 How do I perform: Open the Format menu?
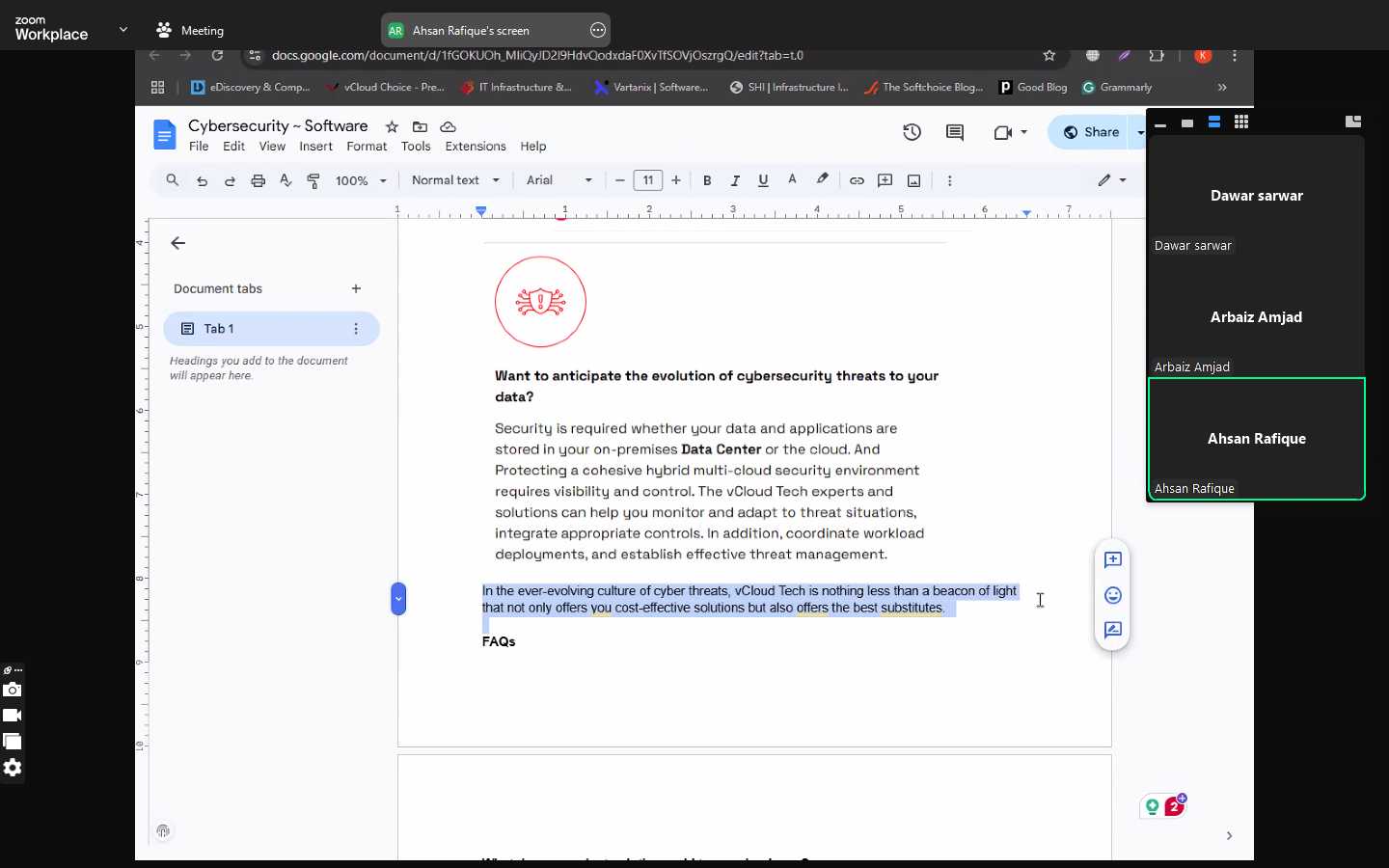pos(367,147)
